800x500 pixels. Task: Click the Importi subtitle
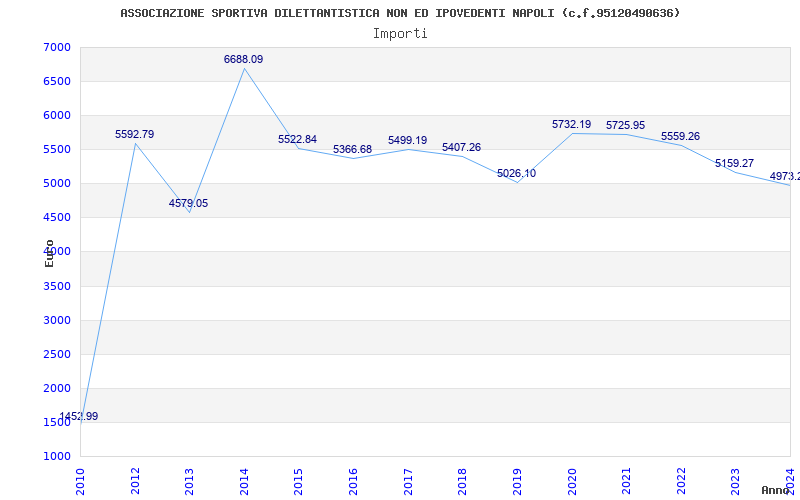pyautogui.click(x=400, y=34)
